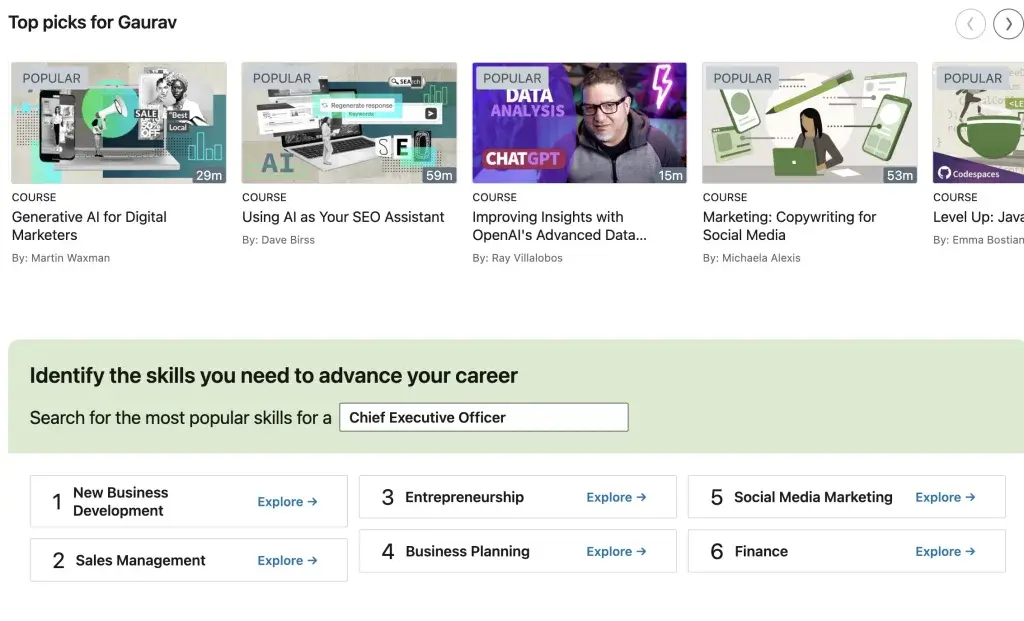The height and width of the screenshot is (621, 1024).
Task: Play the Improving Insights with OpenAI's course
Action: click(x=579, y=122)
